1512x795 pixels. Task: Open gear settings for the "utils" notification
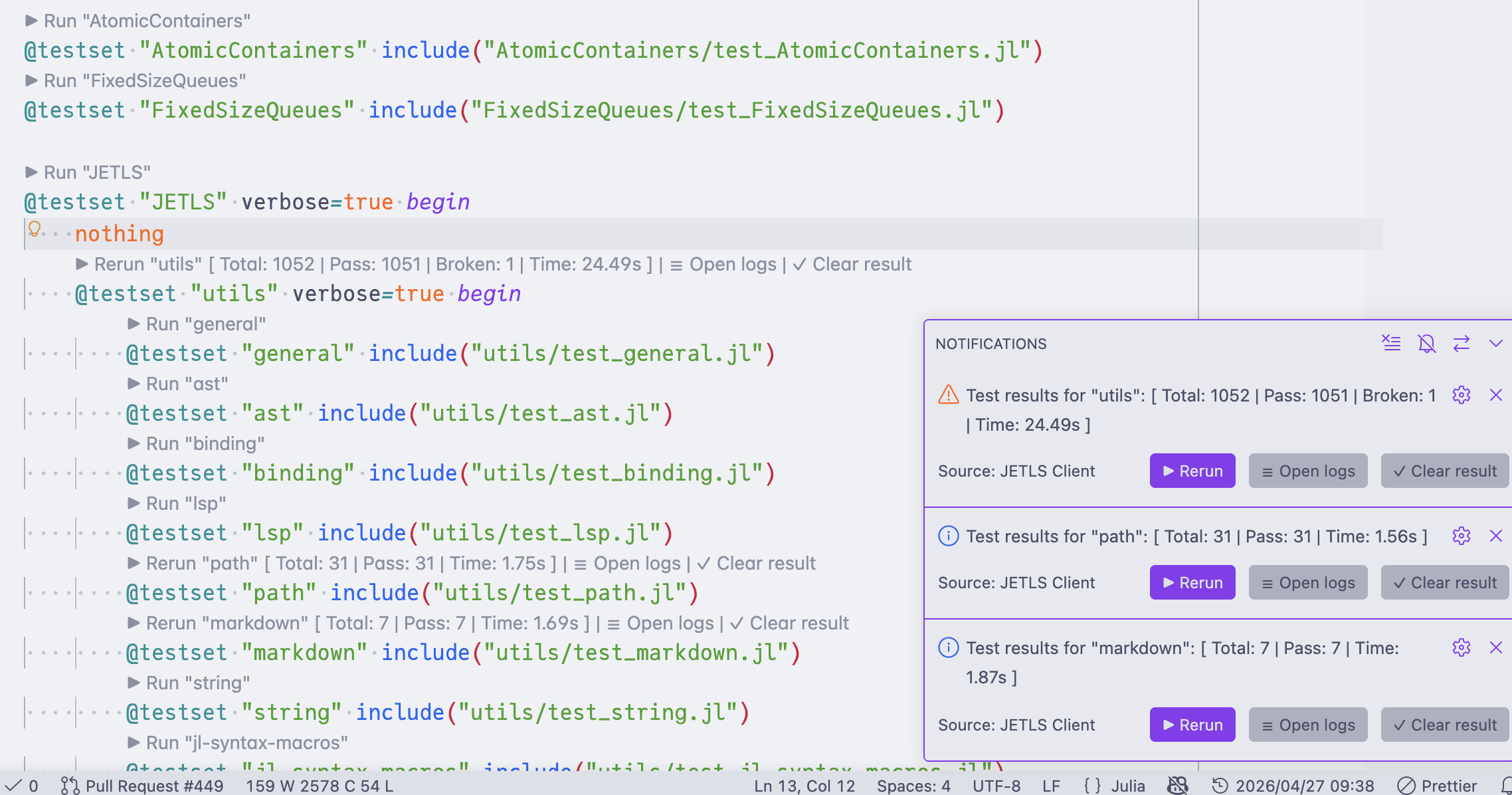tap(1461, 395)
